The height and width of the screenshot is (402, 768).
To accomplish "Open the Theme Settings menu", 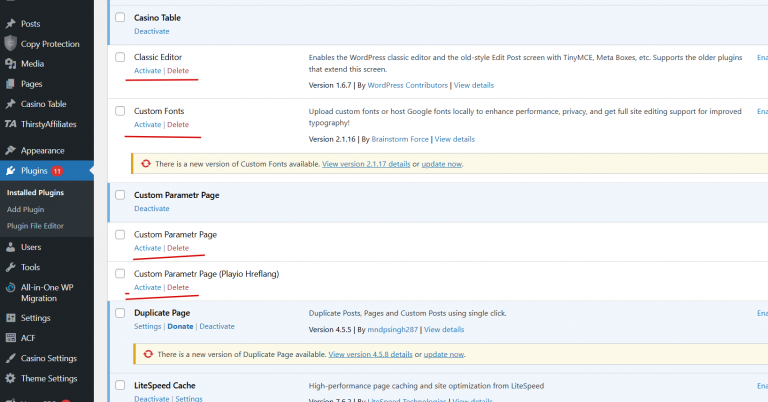I will tap(47, 378).
